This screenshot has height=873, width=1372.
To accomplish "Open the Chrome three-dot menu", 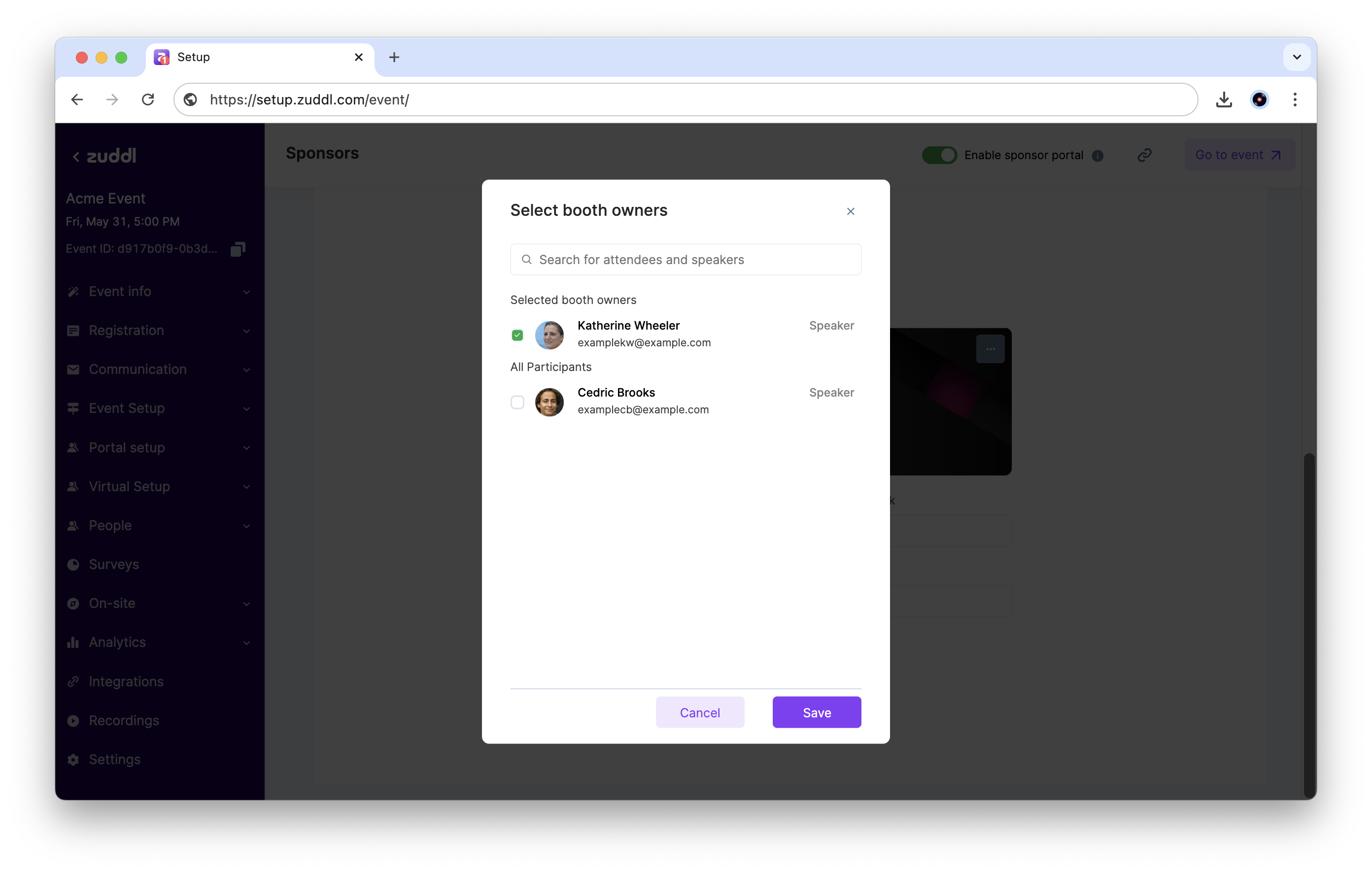I will (1295, 100).
